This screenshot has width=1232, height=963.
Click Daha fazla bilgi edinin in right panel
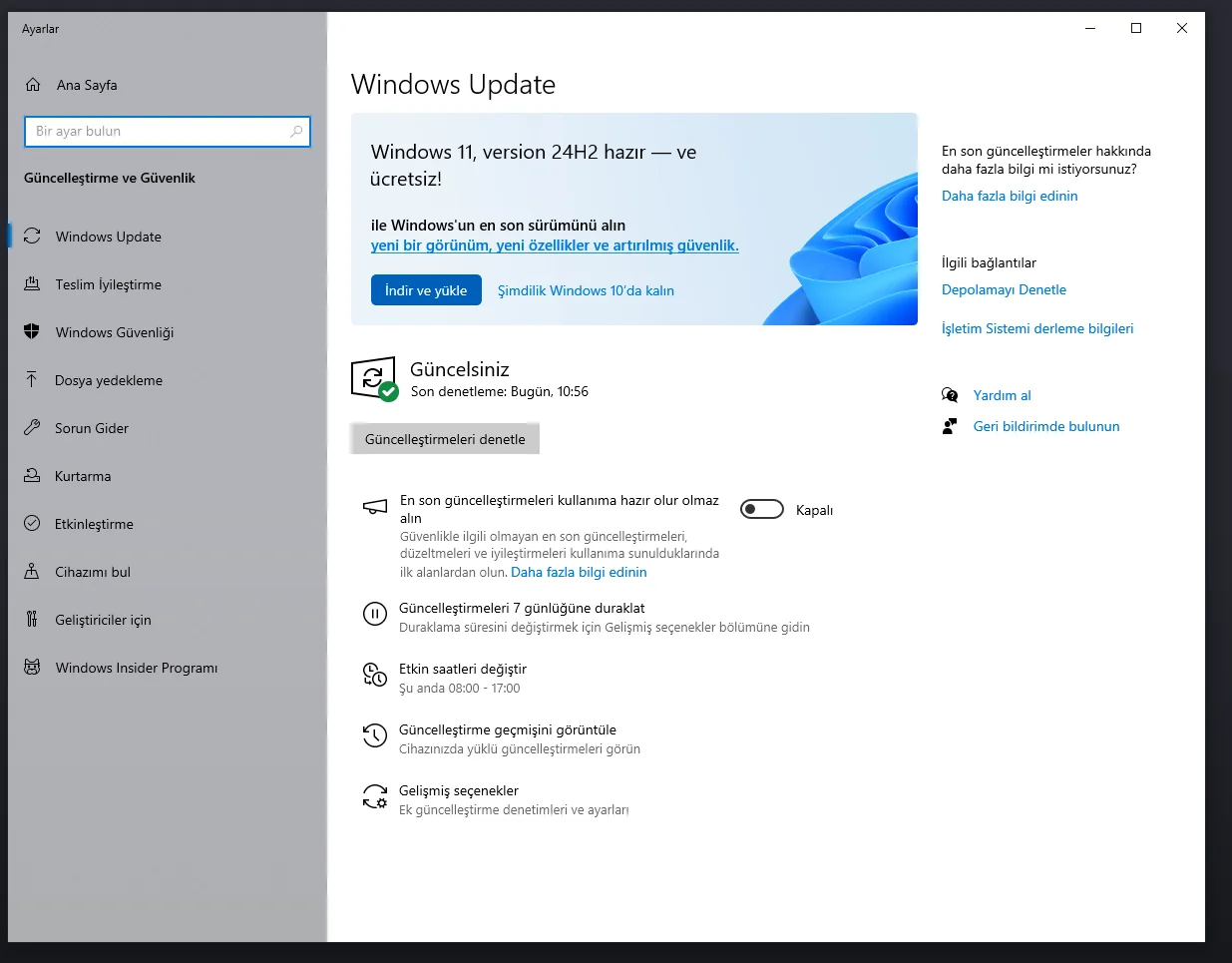[1010, 196]
